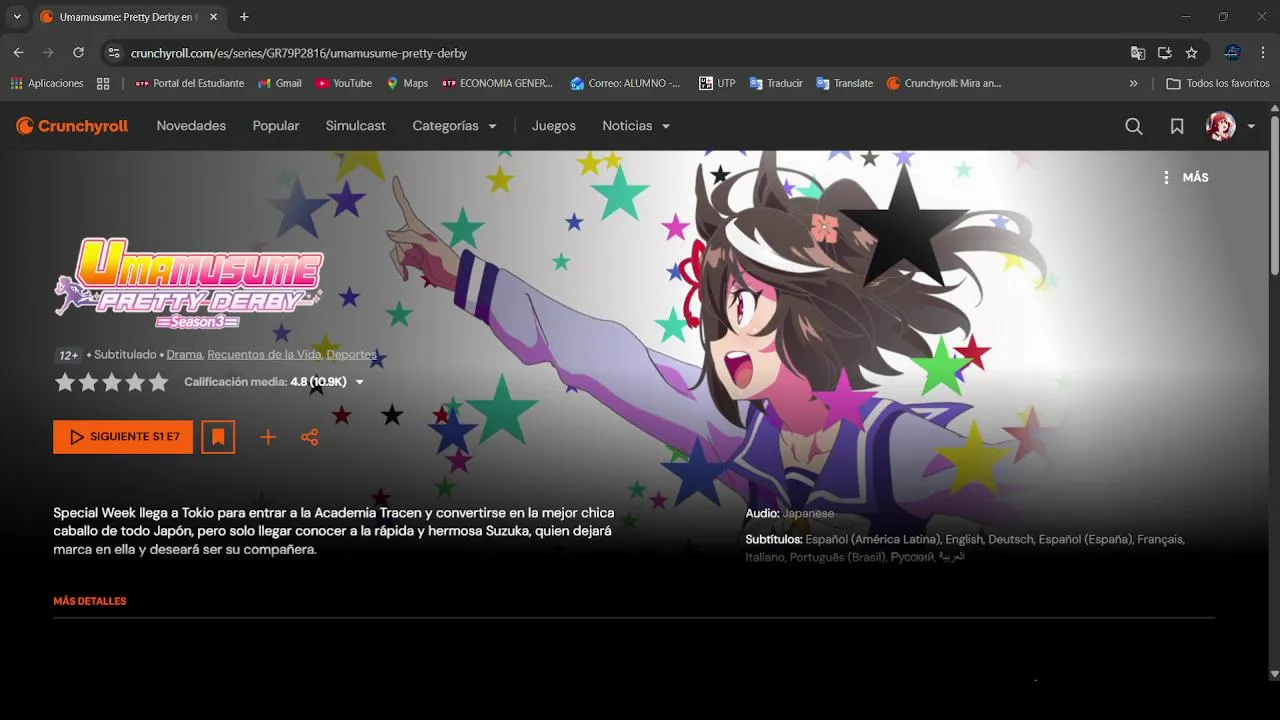The height and width of the screenshot is (720, 1280).
Task: Click the forward navigation arrow
Action: (48, 53)
